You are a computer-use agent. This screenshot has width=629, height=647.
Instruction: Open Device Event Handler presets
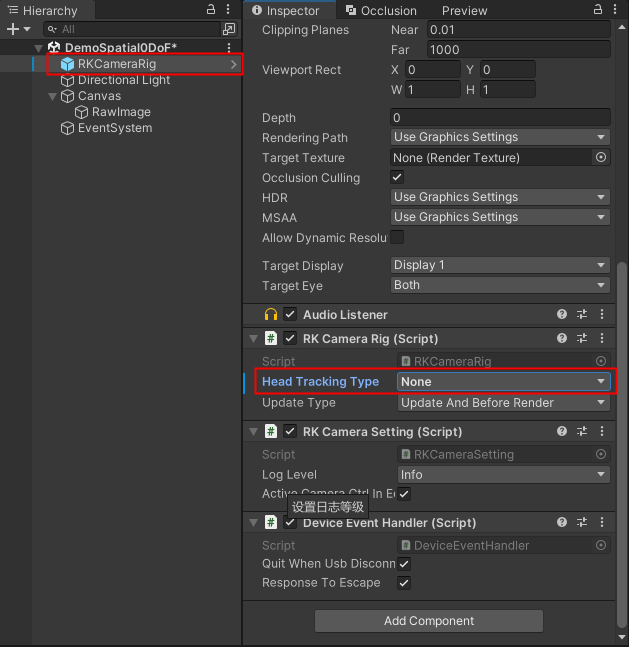[582, 522]
